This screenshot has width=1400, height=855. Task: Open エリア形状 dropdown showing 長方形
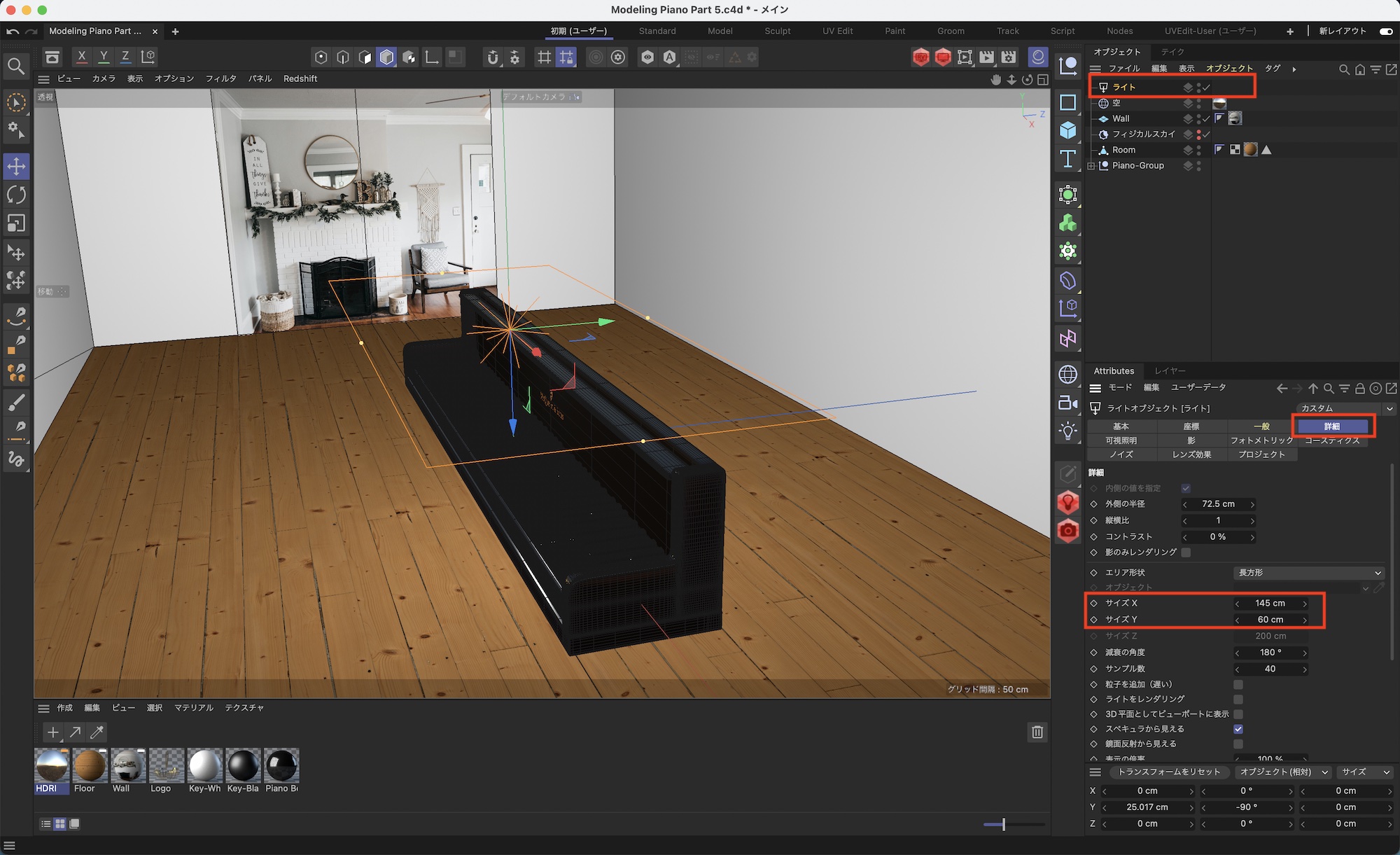coord(1308,573)
